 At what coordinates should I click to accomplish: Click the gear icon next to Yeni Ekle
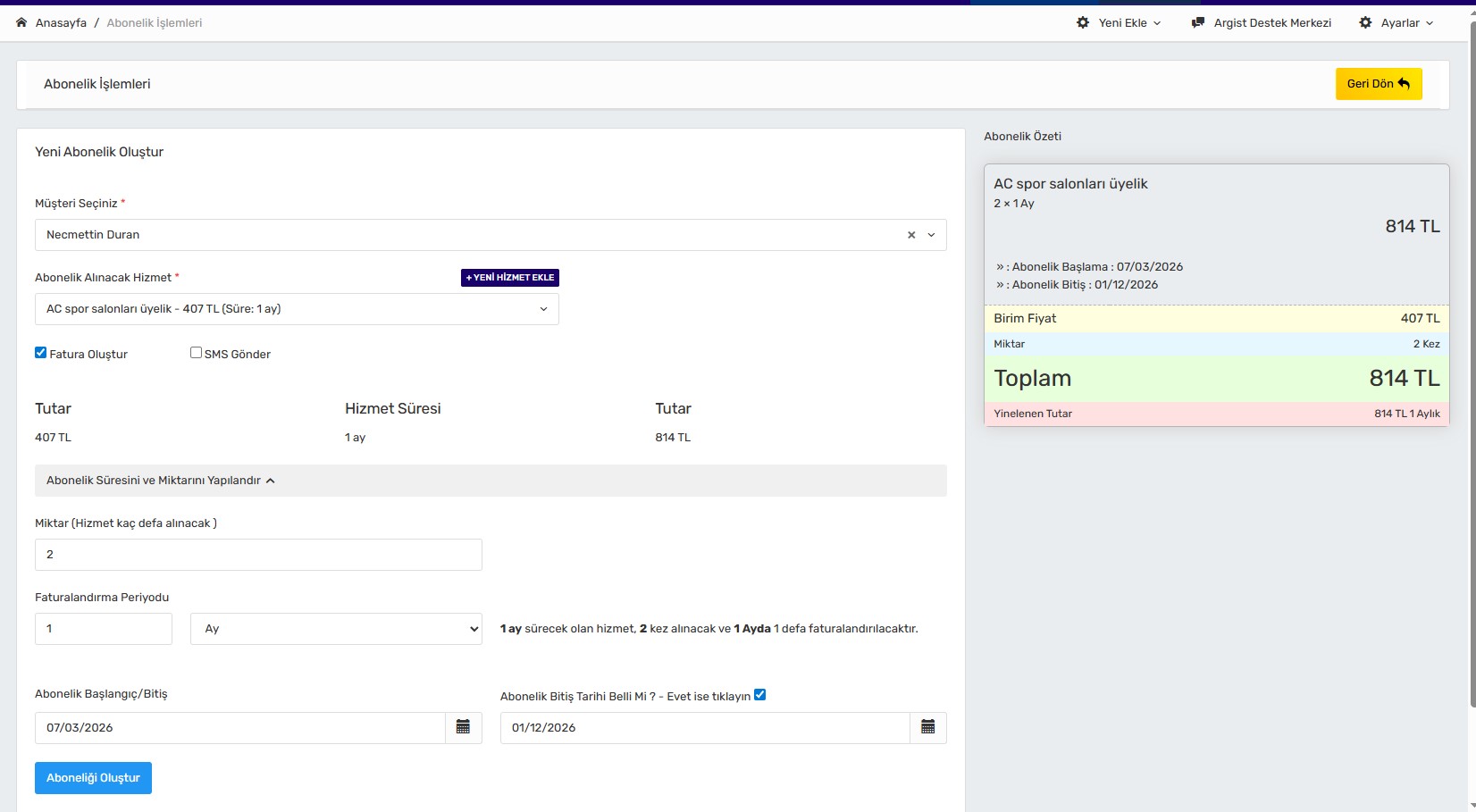(x=1083, y=22)
